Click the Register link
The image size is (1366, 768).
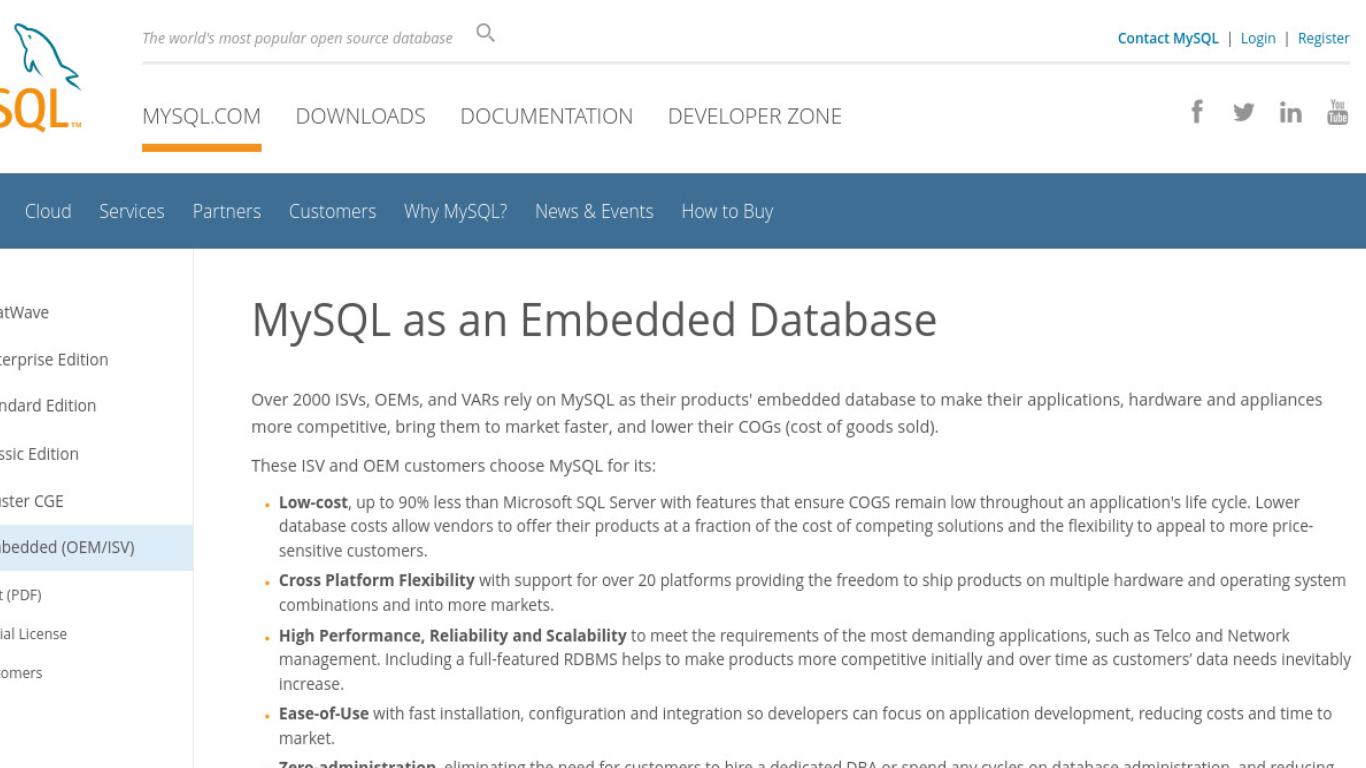(x=1324, y=38)
